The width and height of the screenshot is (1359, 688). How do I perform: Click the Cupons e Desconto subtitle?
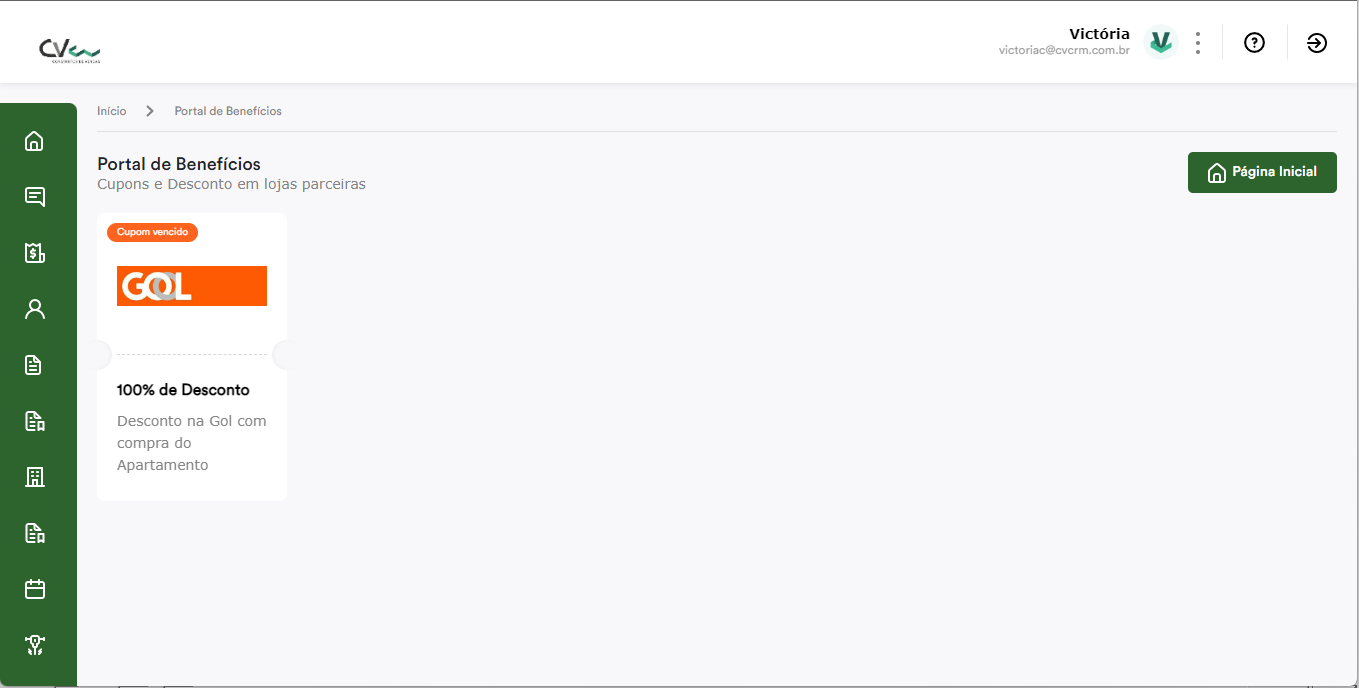pyautogui.click(x=231, y=184)
